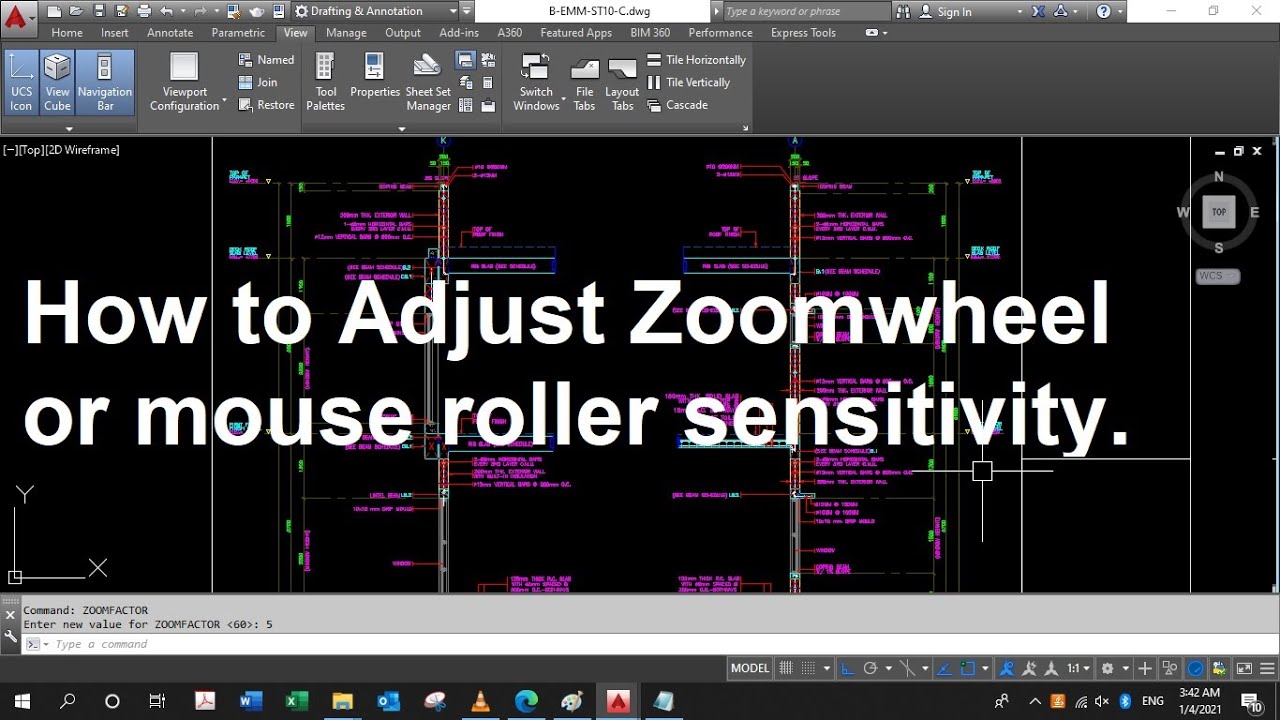Switch to the Manage ribbon tab
This screenshot has width=1280, height=720.
coord(346,32)
